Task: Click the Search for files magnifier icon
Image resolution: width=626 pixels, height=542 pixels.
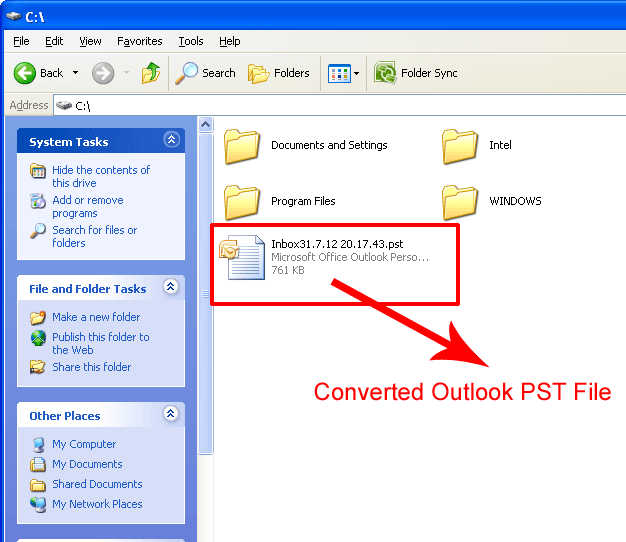Action: [x=38, y=231]
